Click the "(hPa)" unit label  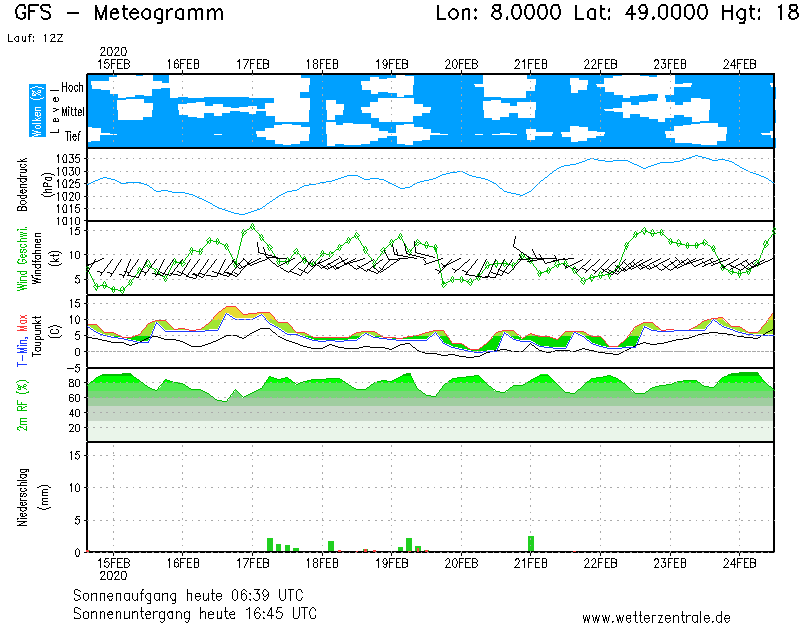pos(48,185)
